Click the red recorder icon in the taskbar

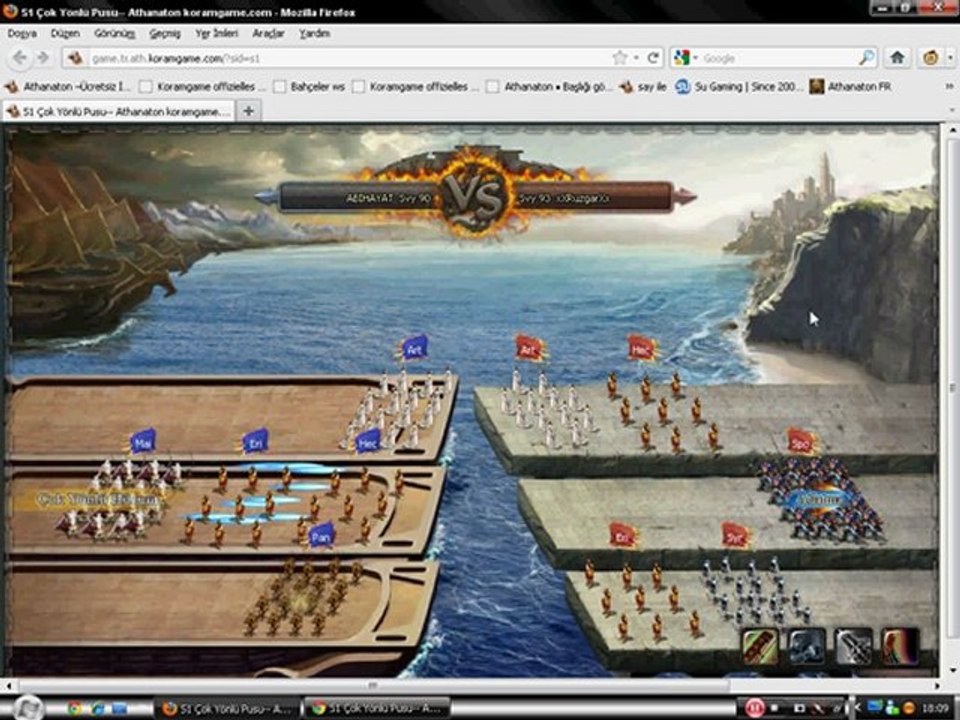click(754, 708)
